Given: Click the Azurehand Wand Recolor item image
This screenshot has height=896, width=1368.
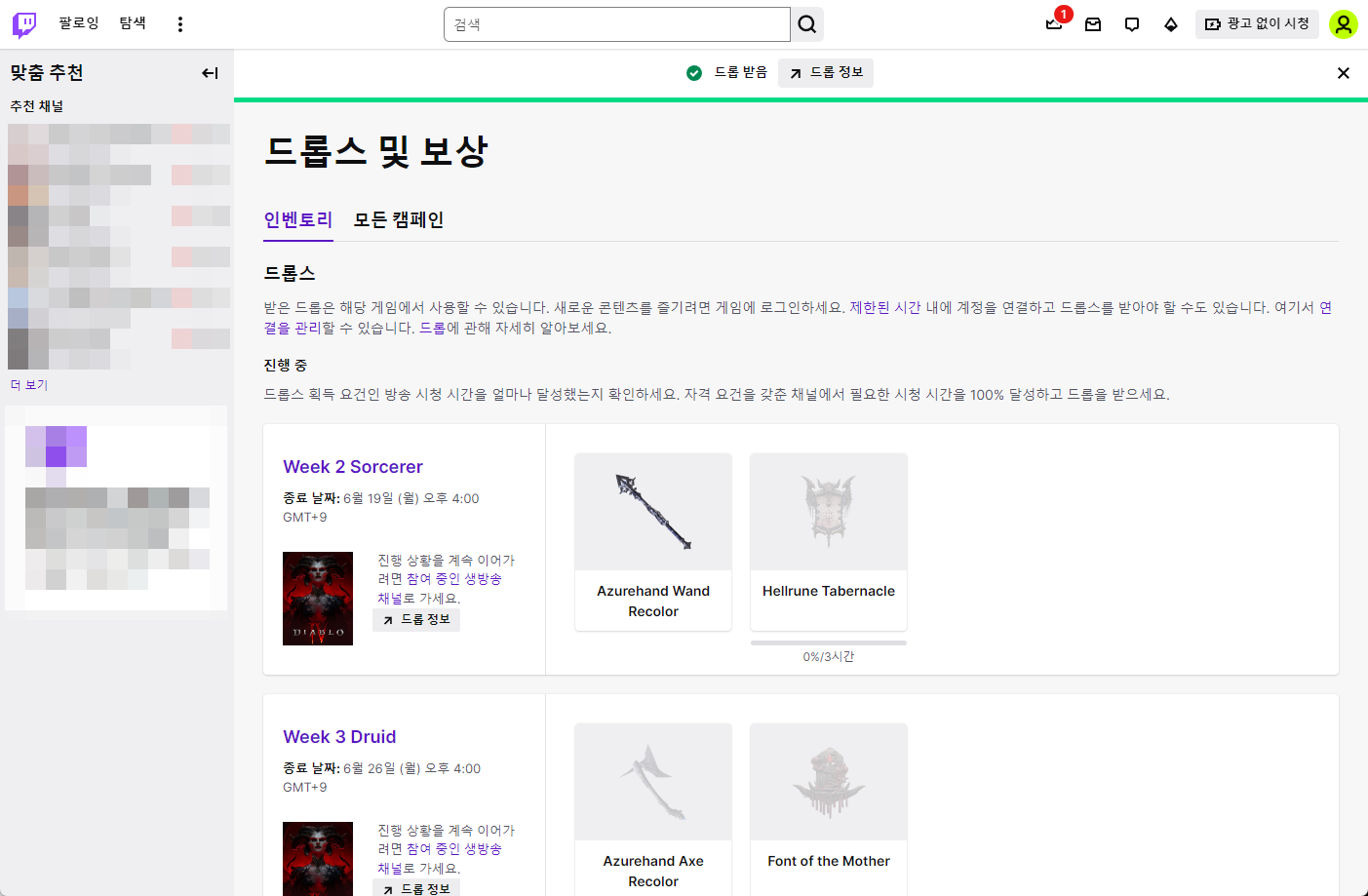Looking at the screenshot, I should tap(653, 512).
